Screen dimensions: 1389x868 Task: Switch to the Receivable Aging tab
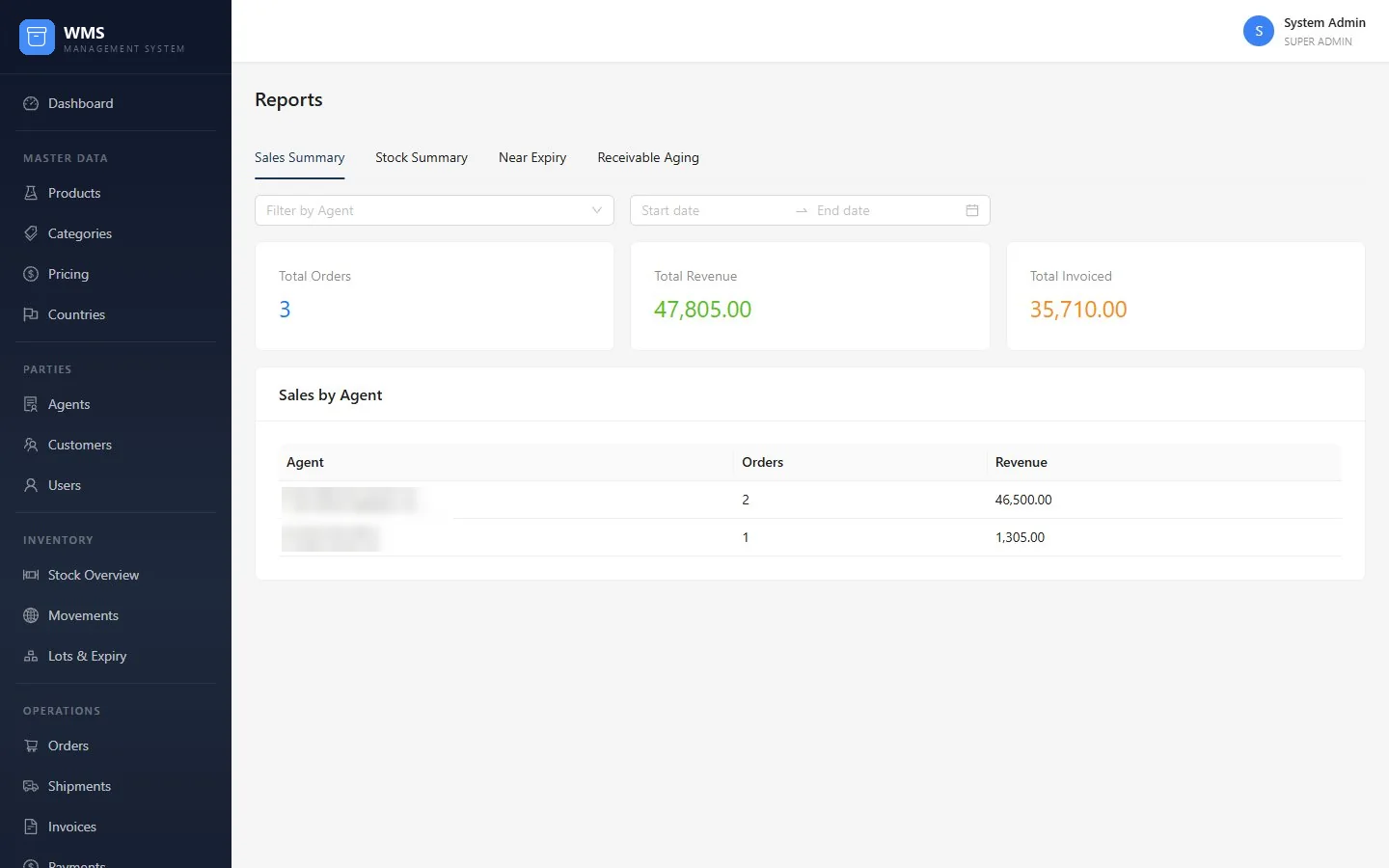[648, 157]
